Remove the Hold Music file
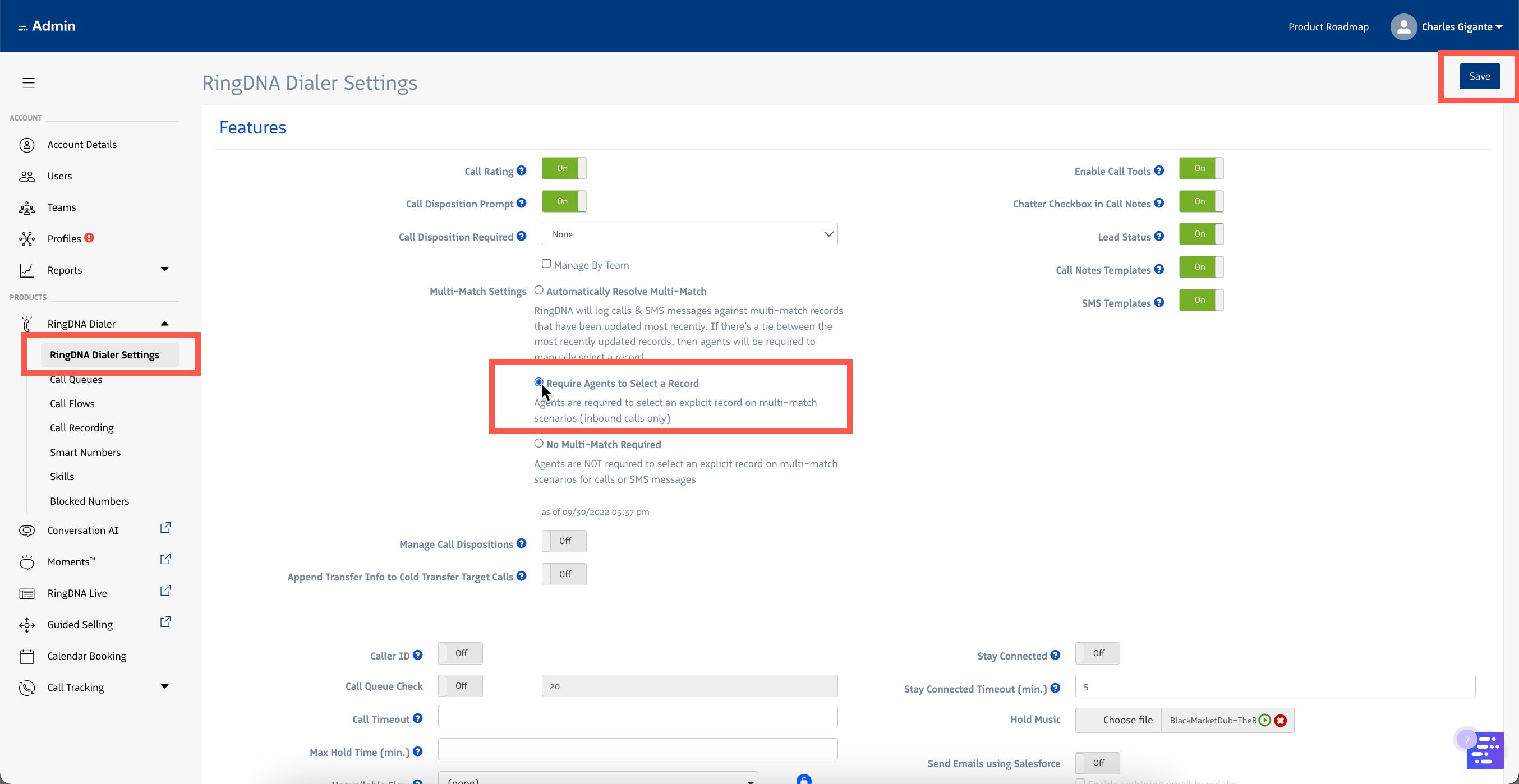1519x784 pixels. point(1280,720)
